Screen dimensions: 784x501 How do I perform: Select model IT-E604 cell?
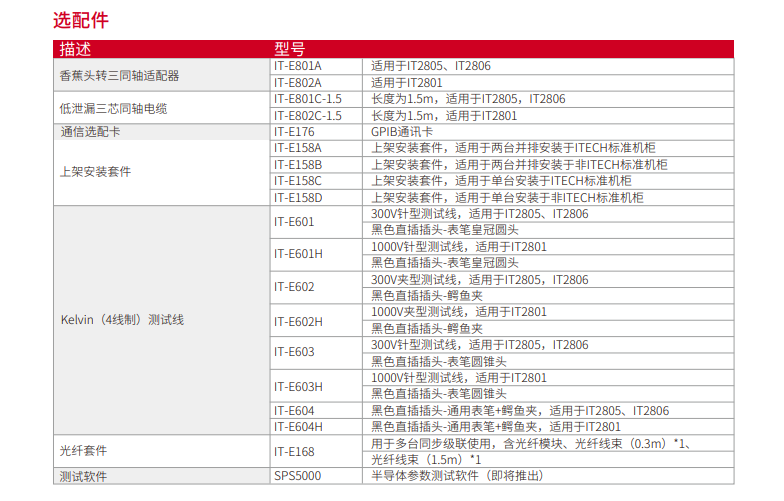coord(316,411)
